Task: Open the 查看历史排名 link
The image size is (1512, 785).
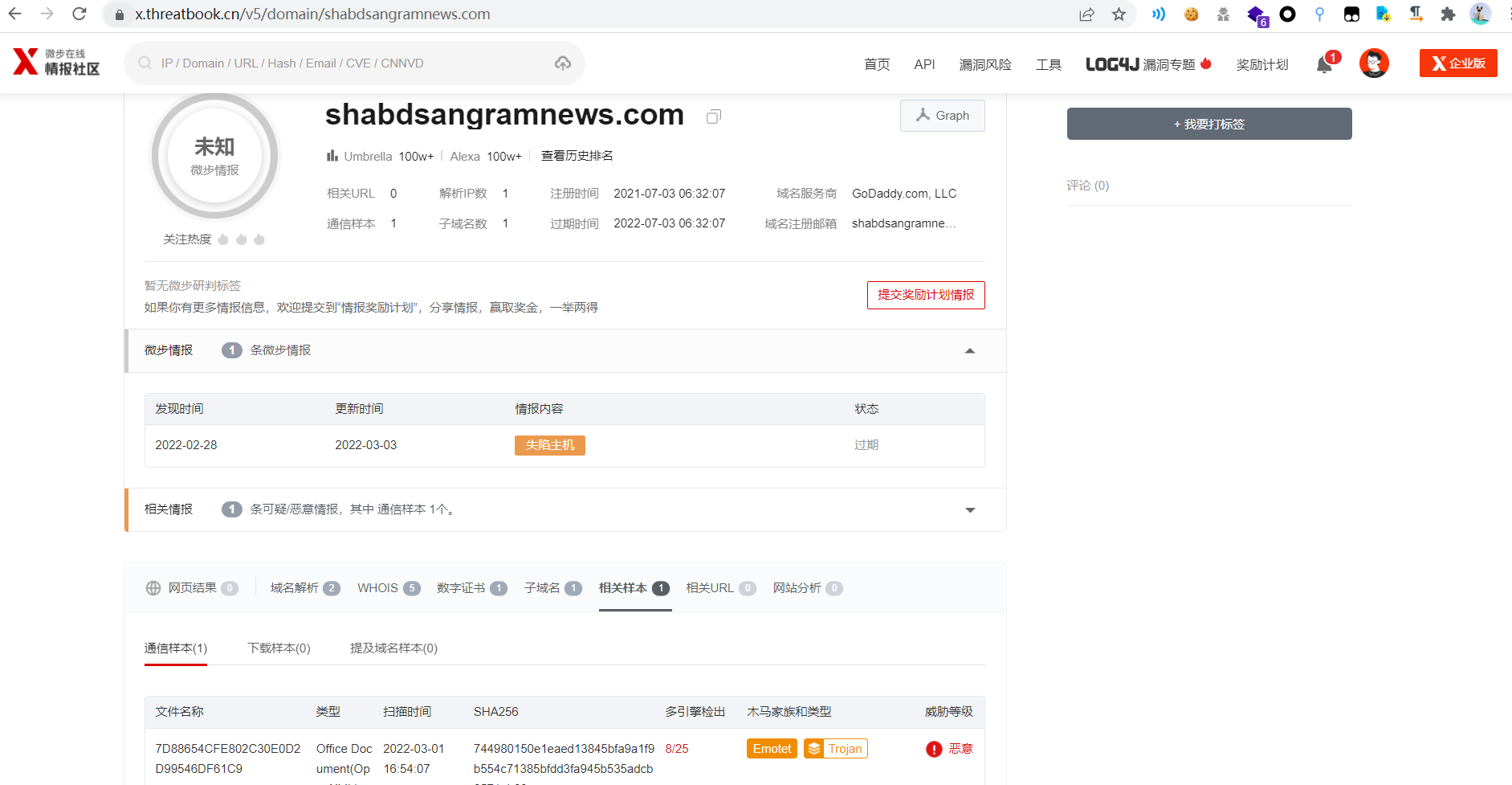Action: tap(577, 156)
